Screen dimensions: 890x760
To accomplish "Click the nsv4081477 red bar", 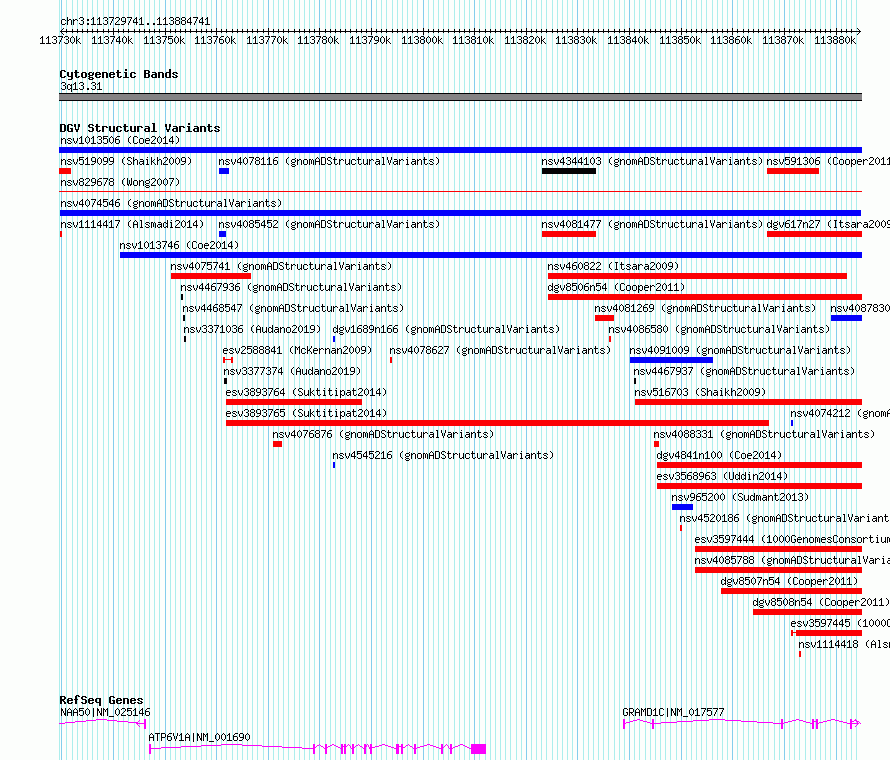I will click(569, 234).
